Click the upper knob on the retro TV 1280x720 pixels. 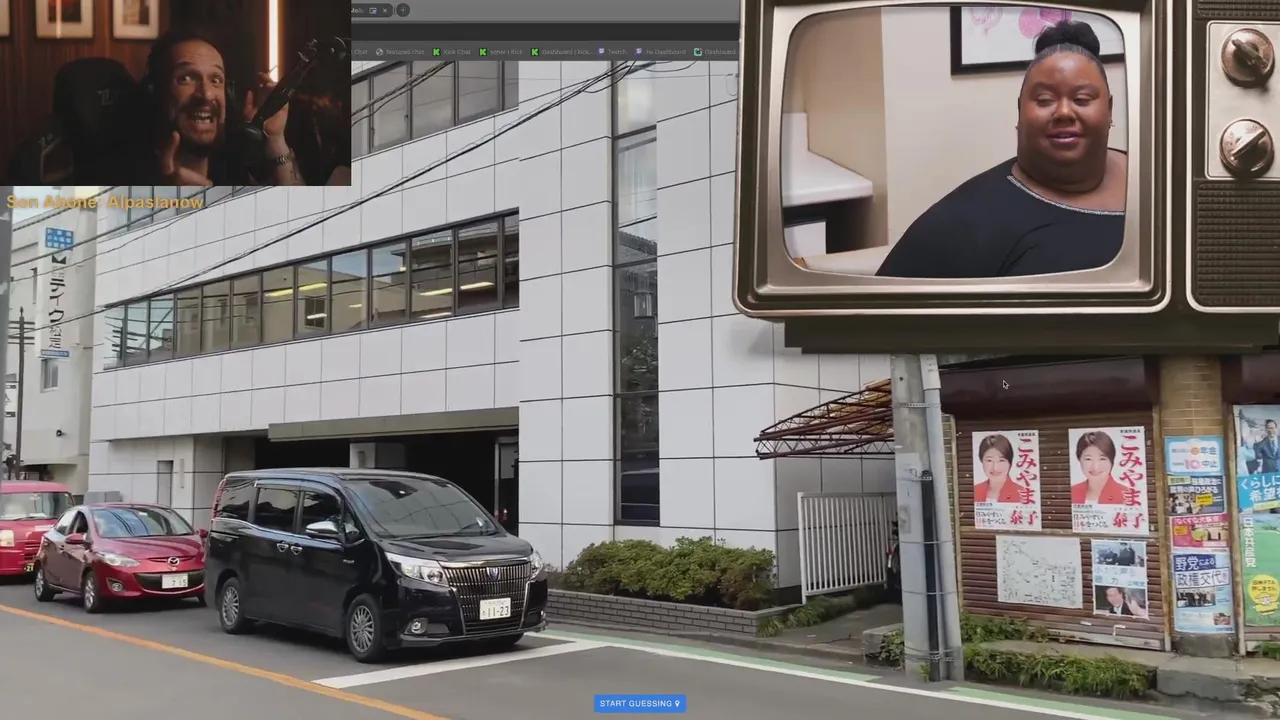1246,56
